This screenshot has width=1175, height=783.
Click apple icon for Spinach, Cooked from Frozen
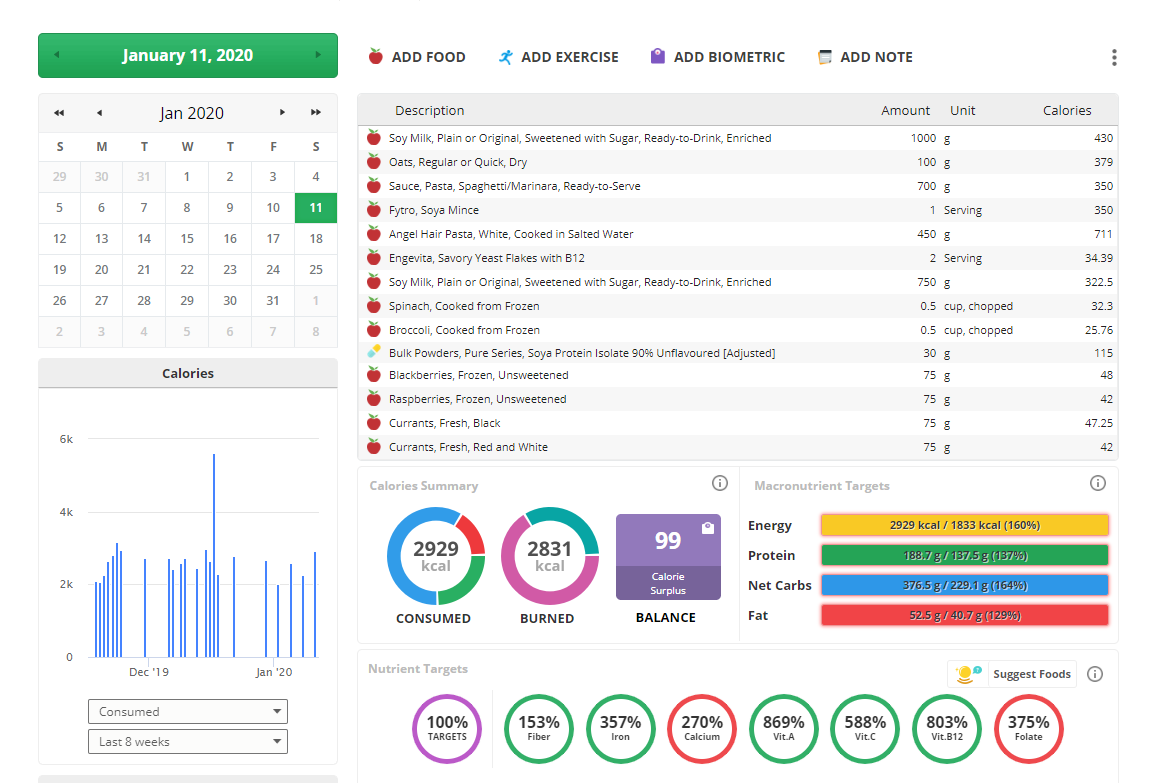tap(373, 306)
